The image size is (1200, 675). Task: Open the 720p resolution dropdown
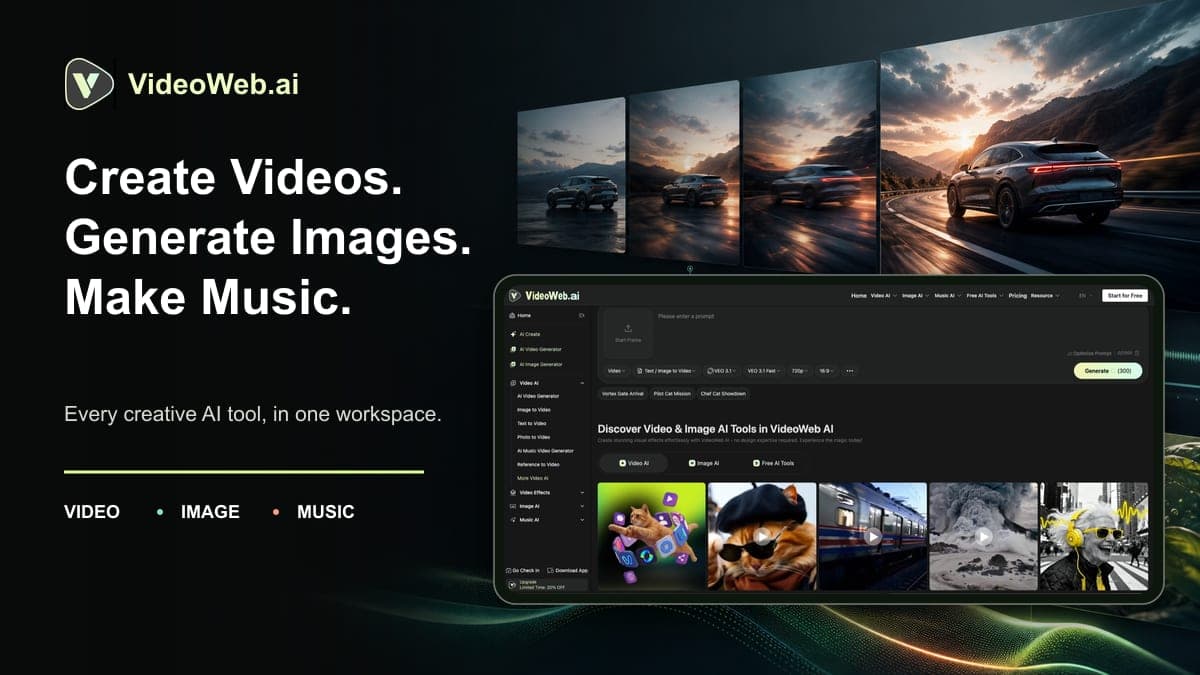pyautogui.click(x=800, y=370)
